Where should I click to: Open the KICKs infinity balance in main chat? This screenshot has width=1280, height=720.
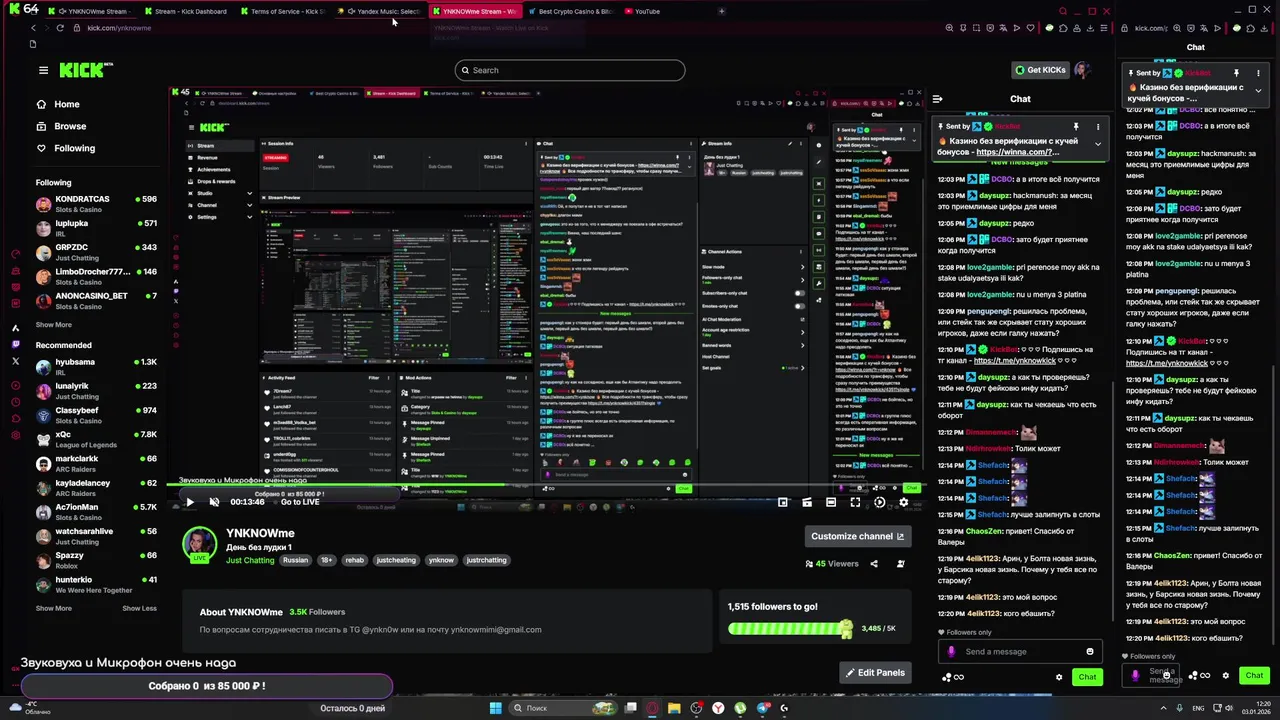[x=953, y=677]
